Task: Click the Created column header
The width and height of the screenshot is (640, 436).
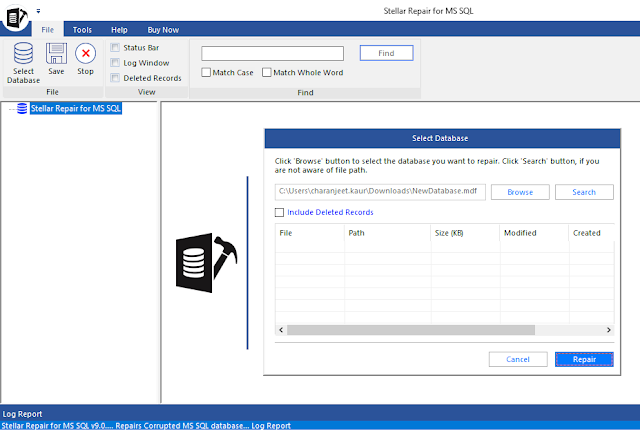Action: click(x=591, y=233)
